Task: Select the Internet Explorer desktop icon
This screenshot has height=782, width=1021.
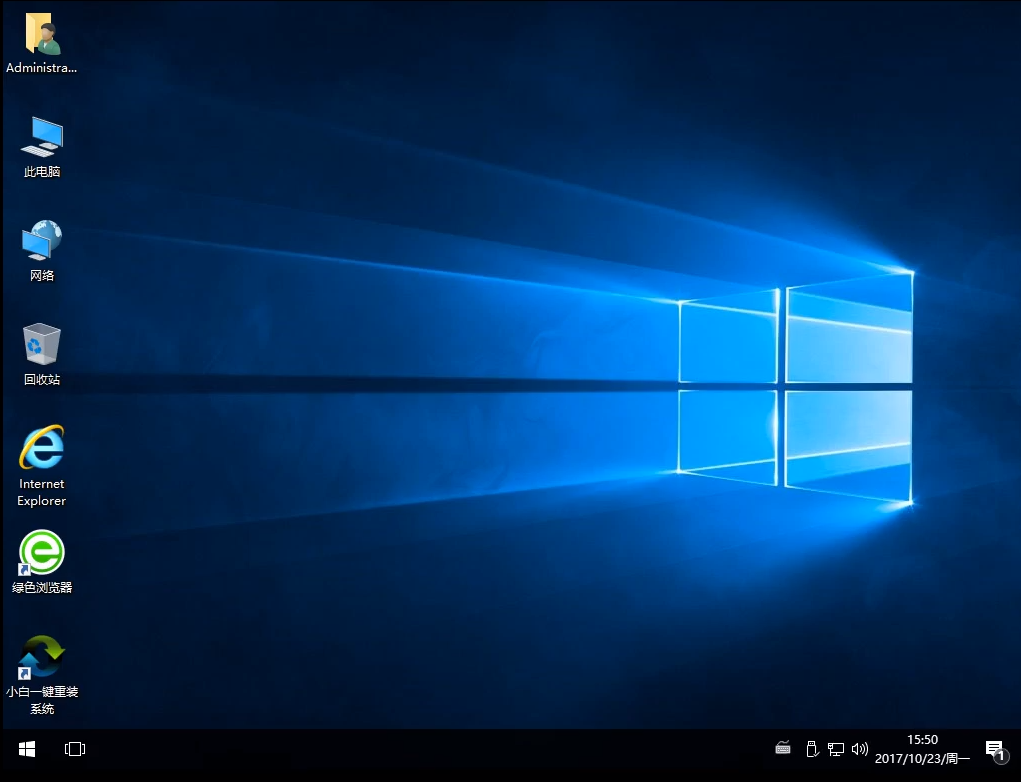Action: (x=42, y=466)
